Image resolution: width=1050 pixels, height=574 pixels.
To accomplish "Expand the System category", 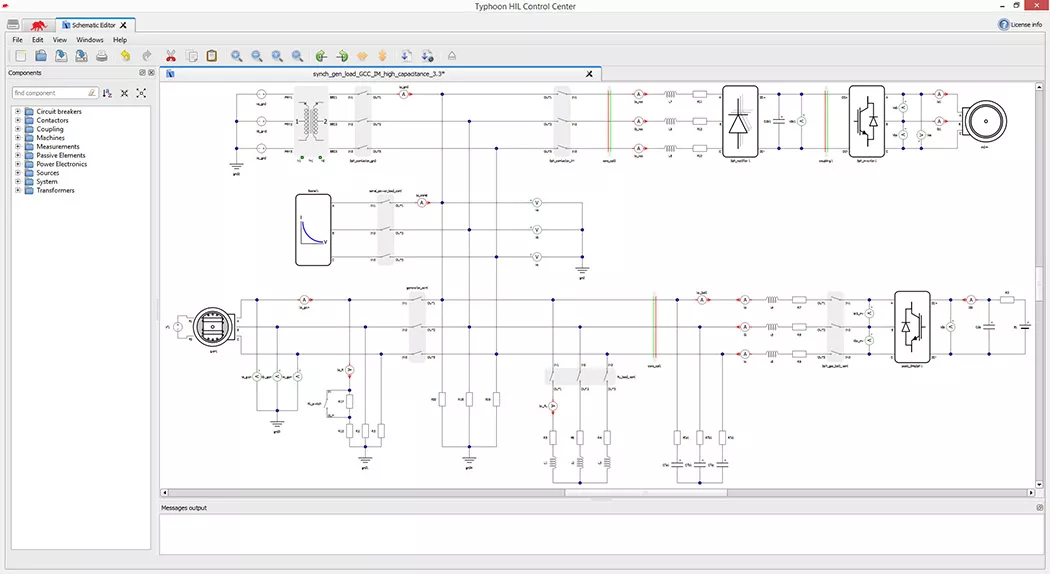I will pos(18,182).
